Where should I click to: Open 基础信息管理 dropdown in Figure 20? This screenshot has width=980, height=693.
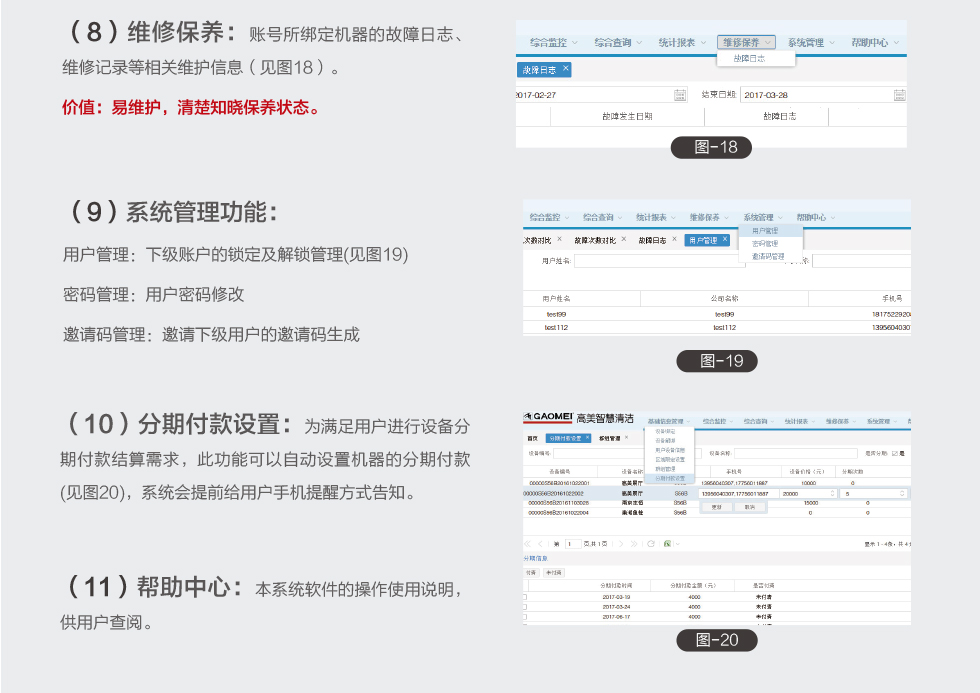pos(668,421)
